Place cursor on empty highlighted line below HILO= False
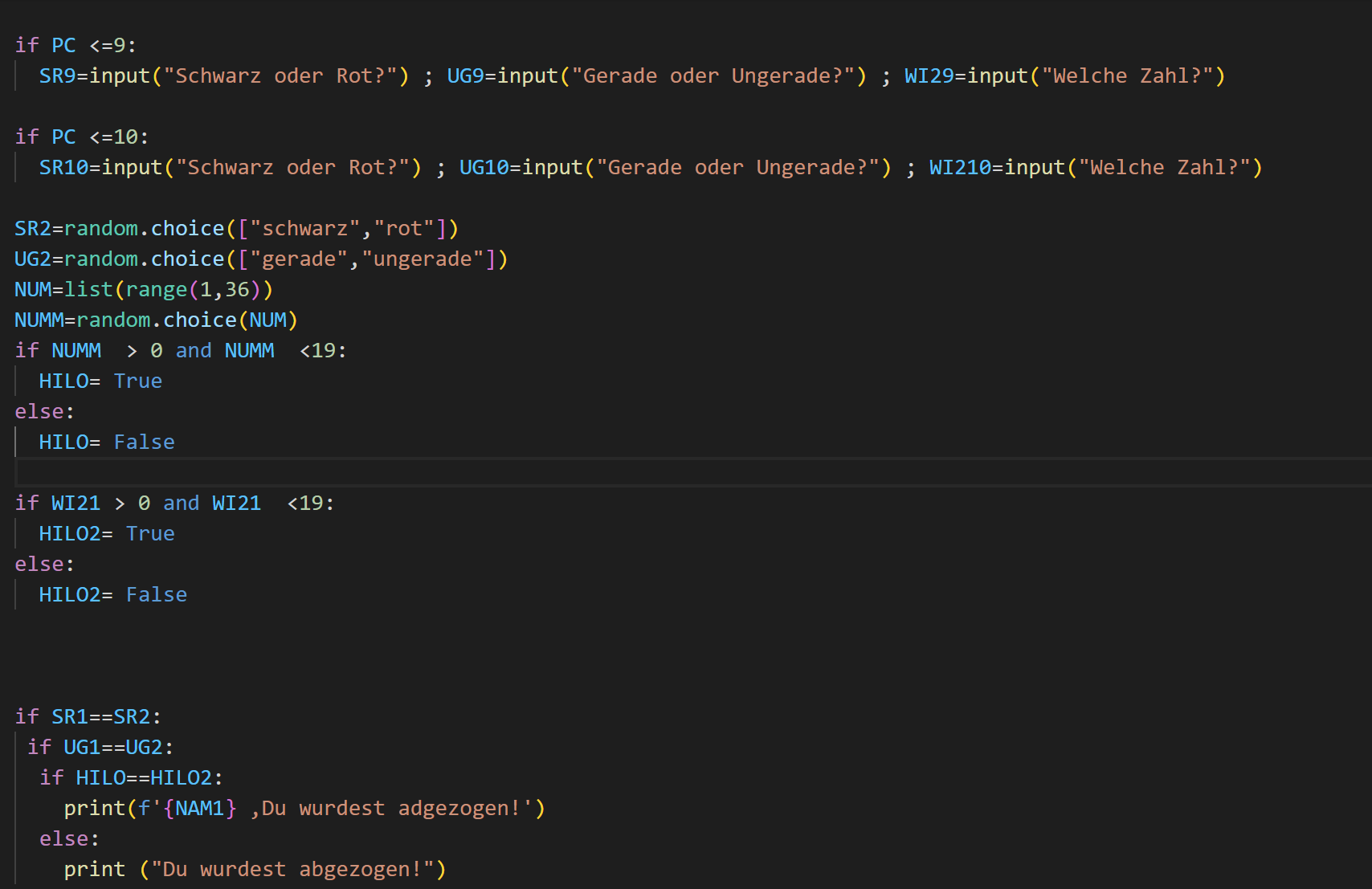Screen dimensions: 1372x889 692,472
